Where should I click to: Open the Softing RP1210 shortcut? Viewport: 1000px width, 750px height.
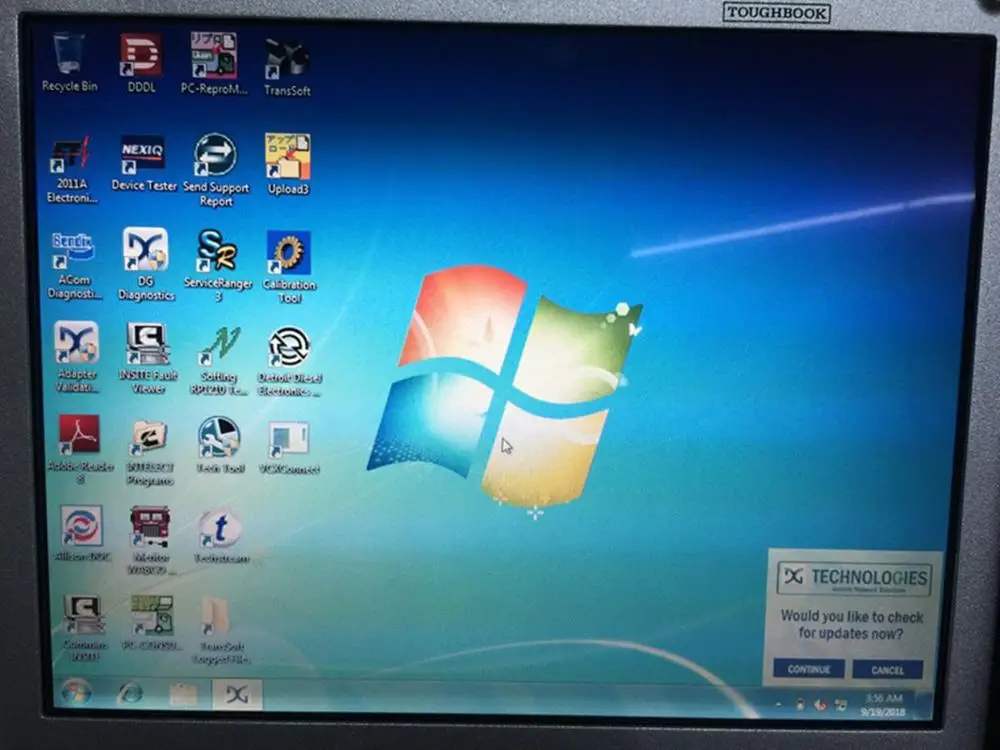pos(219,360)
